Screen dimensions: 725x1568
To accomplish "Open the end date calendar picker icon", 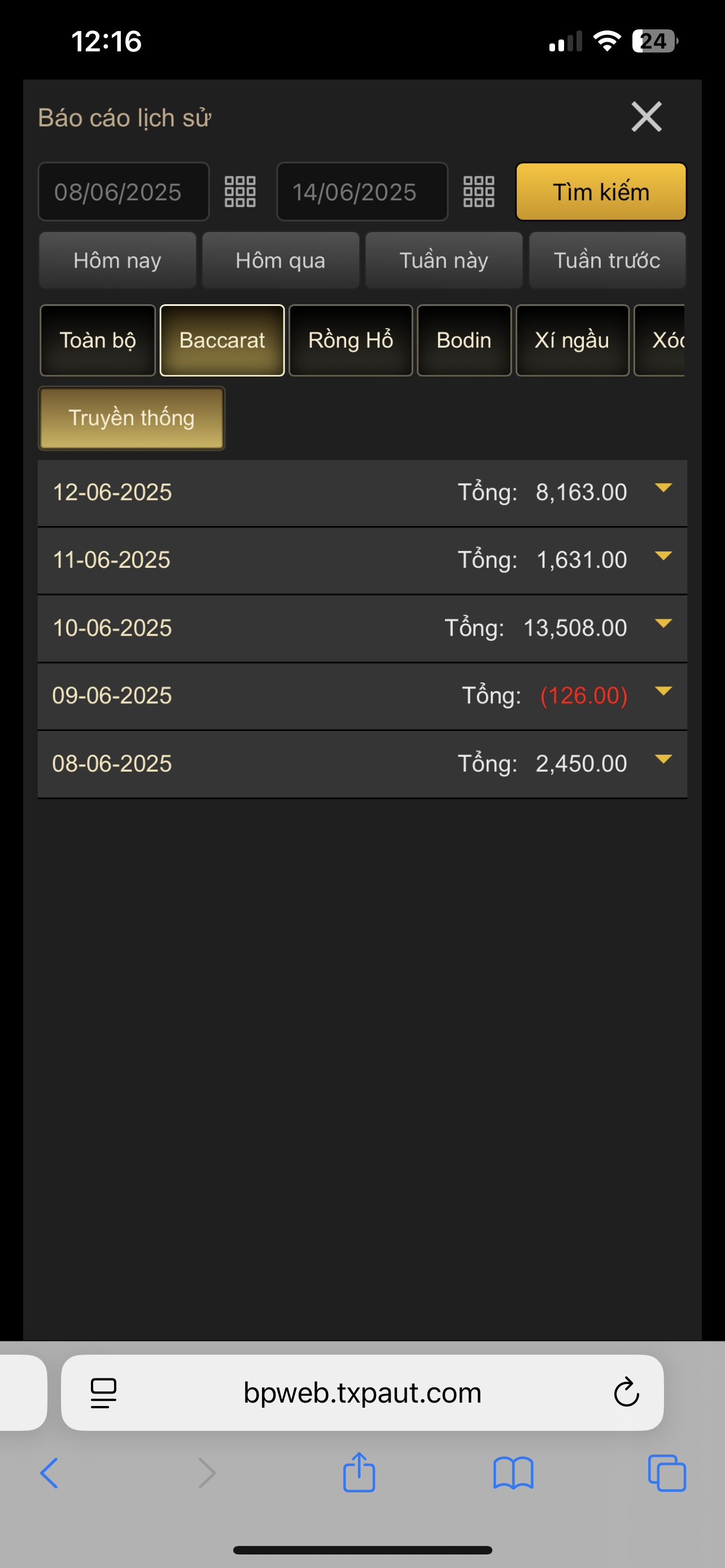I will (478, 192).
